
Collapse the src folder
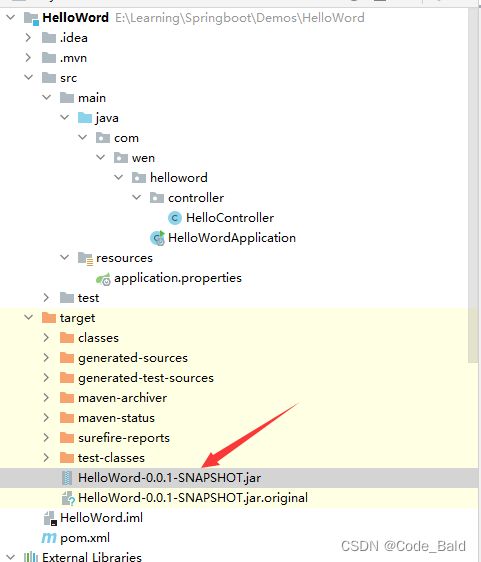click(x=28, y=77)
